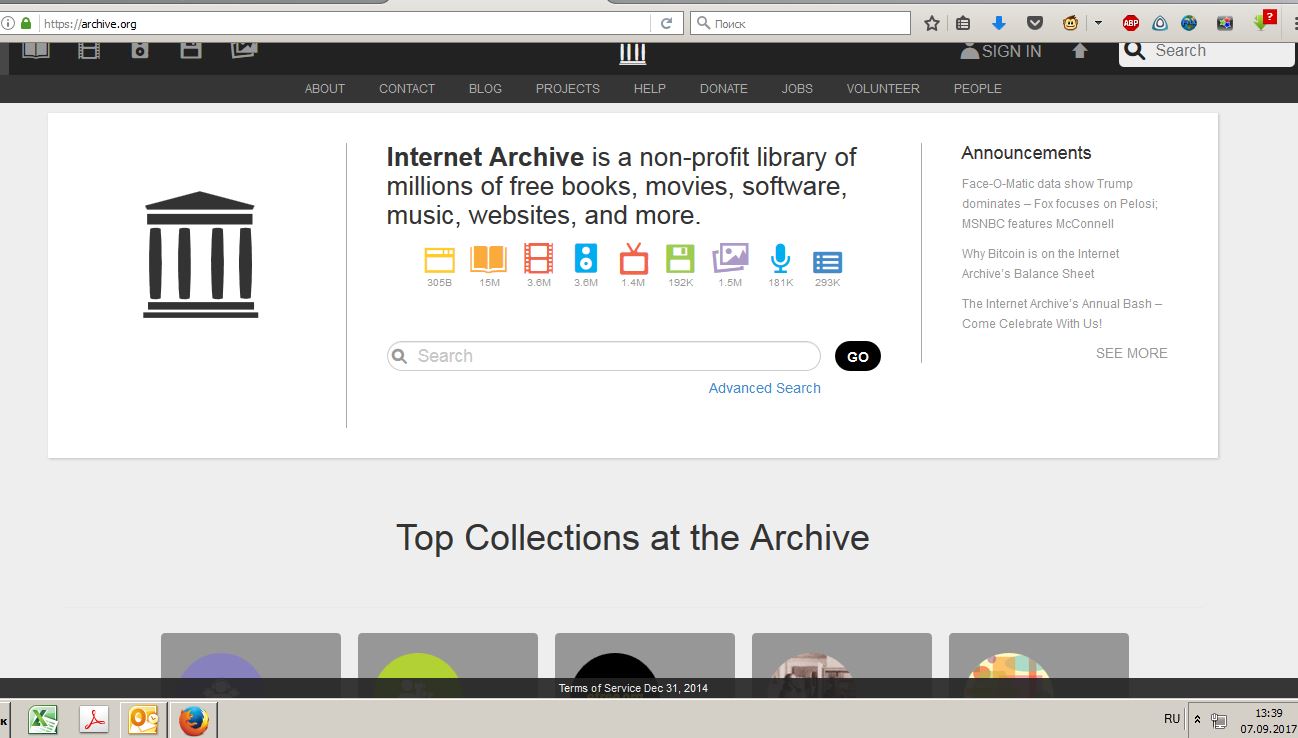Open the green Software (192K) floppy icon
The width and height of the screenshot is (1298, 738).
pos(680,259)
